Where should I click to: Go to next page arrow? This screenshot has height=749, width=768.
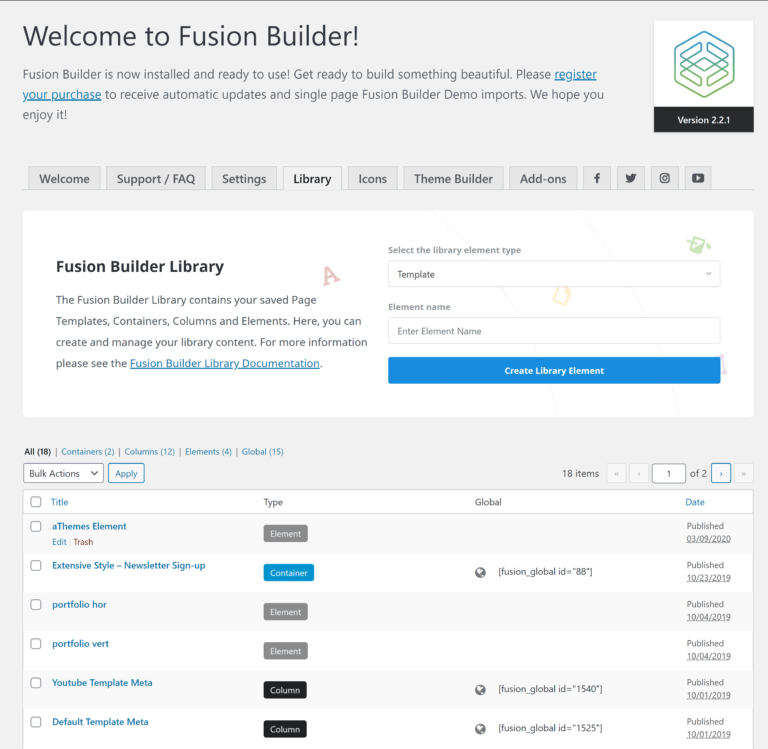pyautogui.click(x=721, y=473)
